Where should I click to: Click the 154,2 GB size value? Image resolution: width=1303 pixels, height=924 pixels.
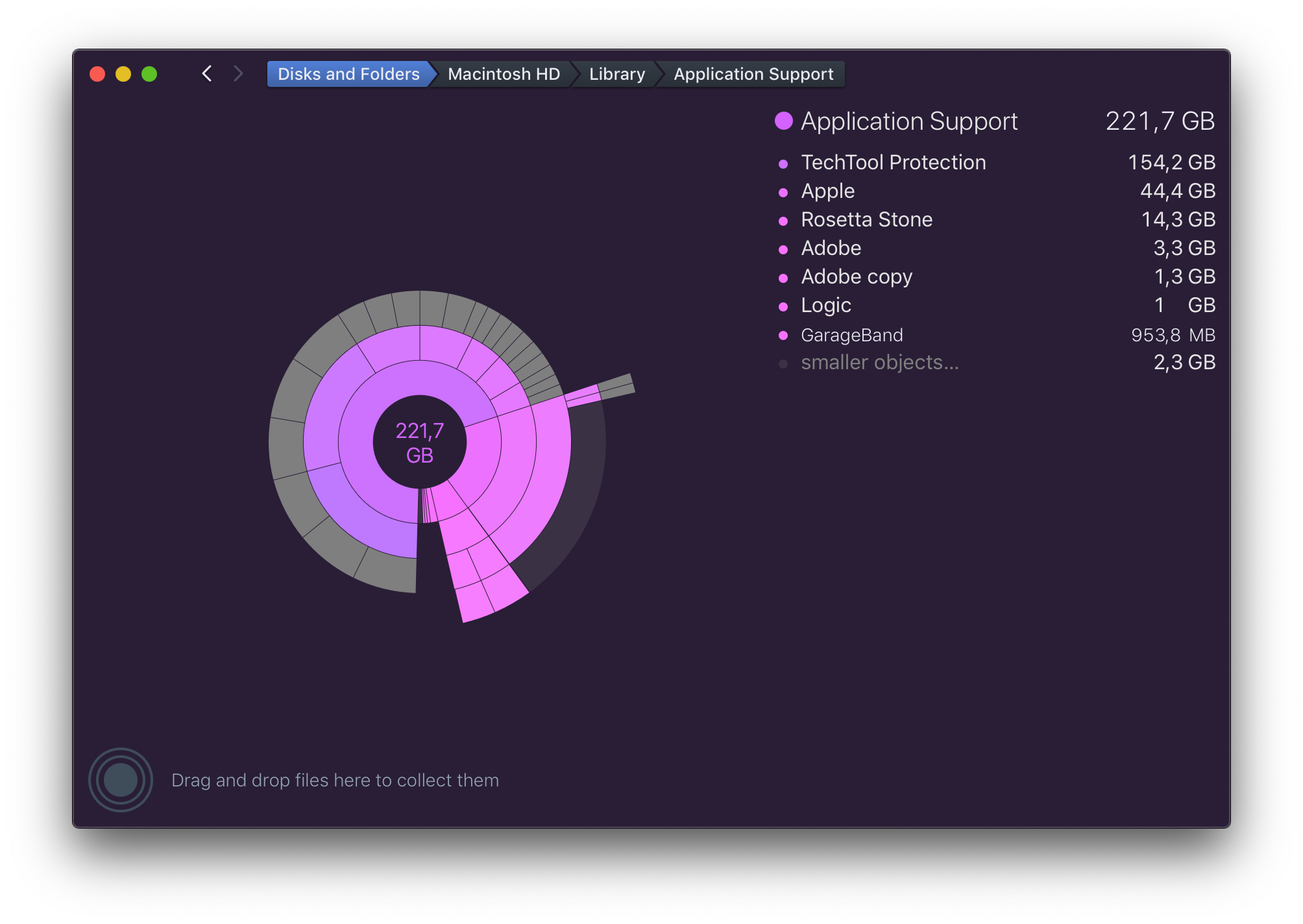tap(1171, 162)
